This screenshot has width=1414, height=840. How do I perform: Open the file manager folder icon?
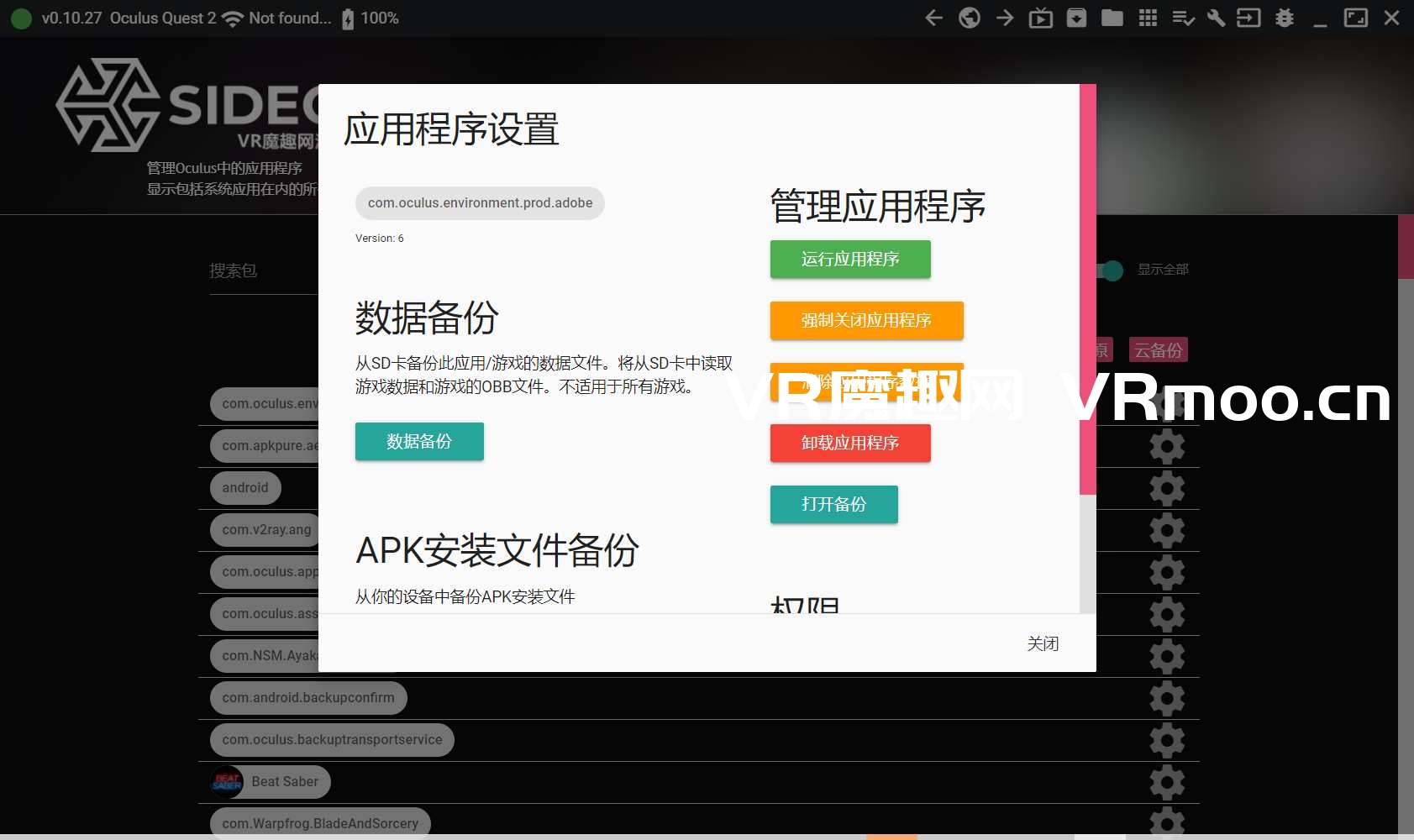tap(1112, 18)
